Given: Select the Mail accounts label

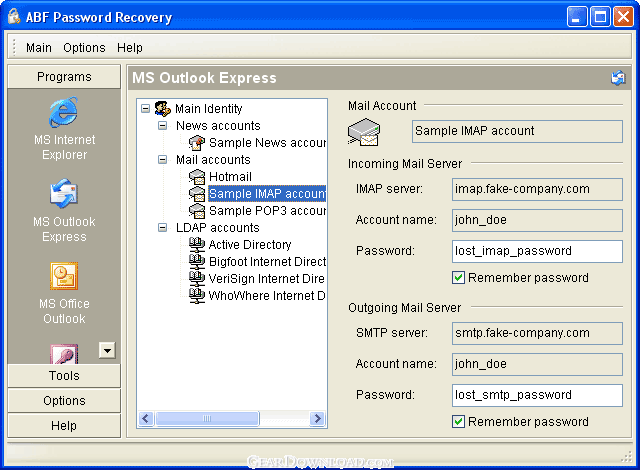Looking at the screenshot, I should point(213,160).
